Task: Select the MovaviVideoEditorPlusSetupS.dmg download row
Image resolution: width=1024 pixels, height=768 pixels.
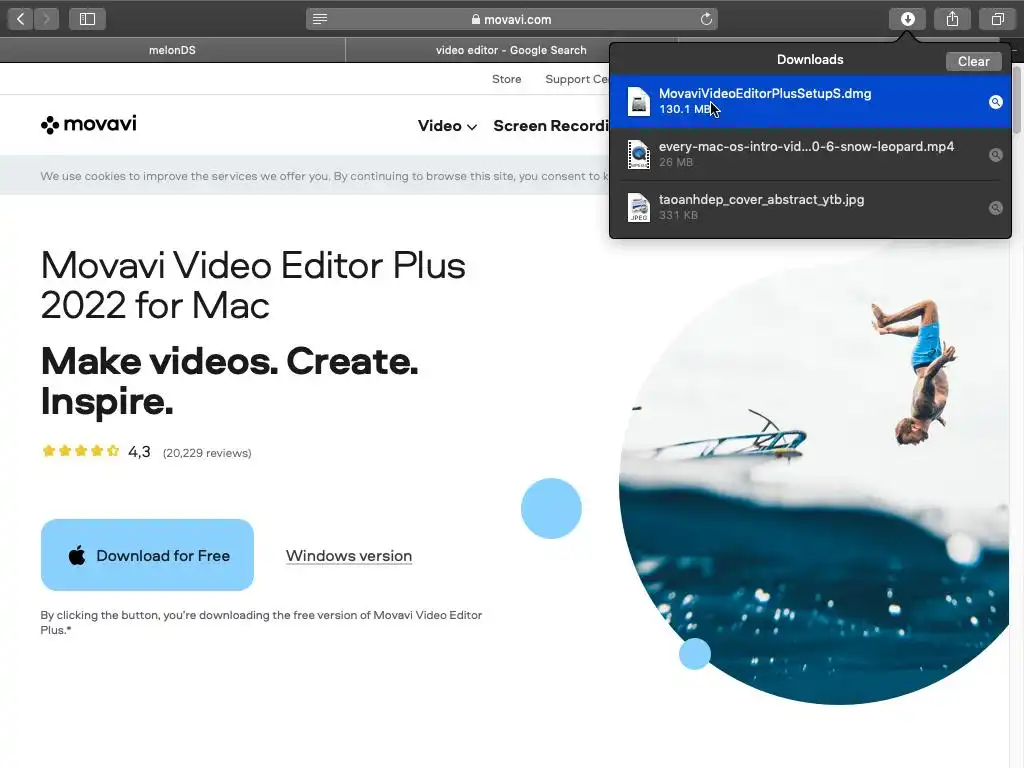Action: (810, 102)
